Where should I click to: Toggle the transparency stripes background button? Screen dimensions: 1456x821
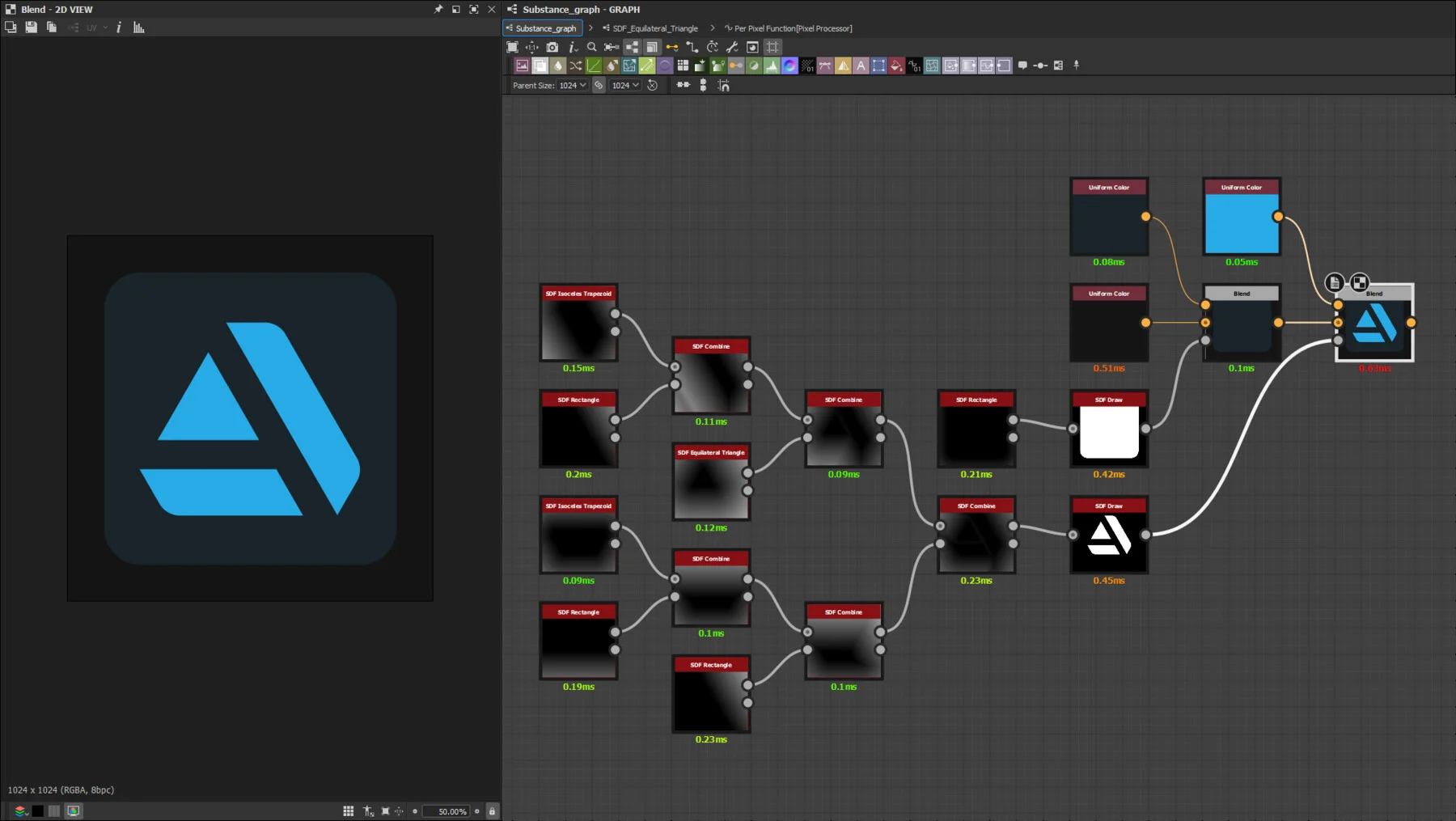click(54, 810)
